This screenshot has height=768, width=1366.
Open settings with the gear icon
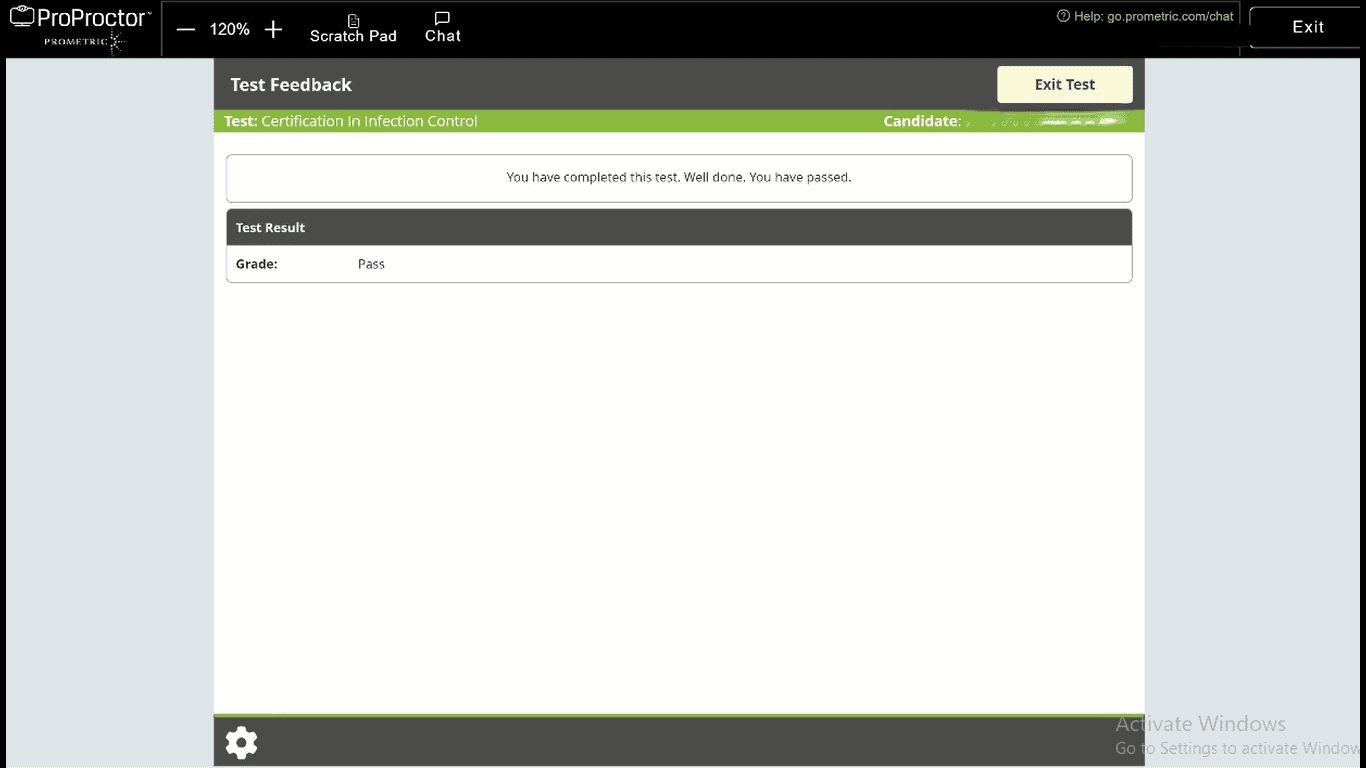pyautogui.click(x=241, y=743)
